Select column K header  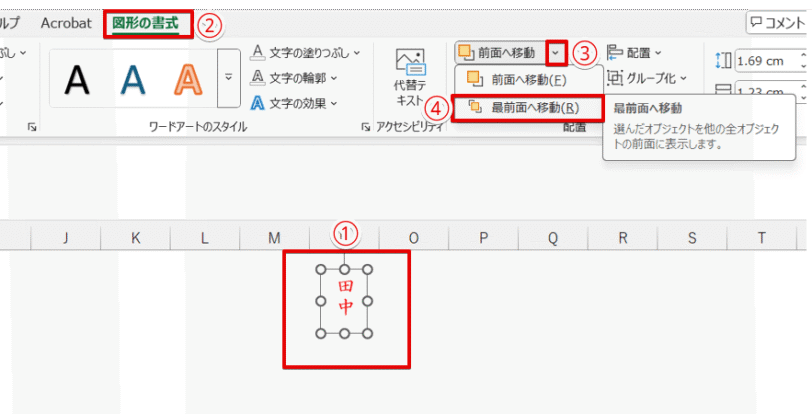[x=135, y=238]
